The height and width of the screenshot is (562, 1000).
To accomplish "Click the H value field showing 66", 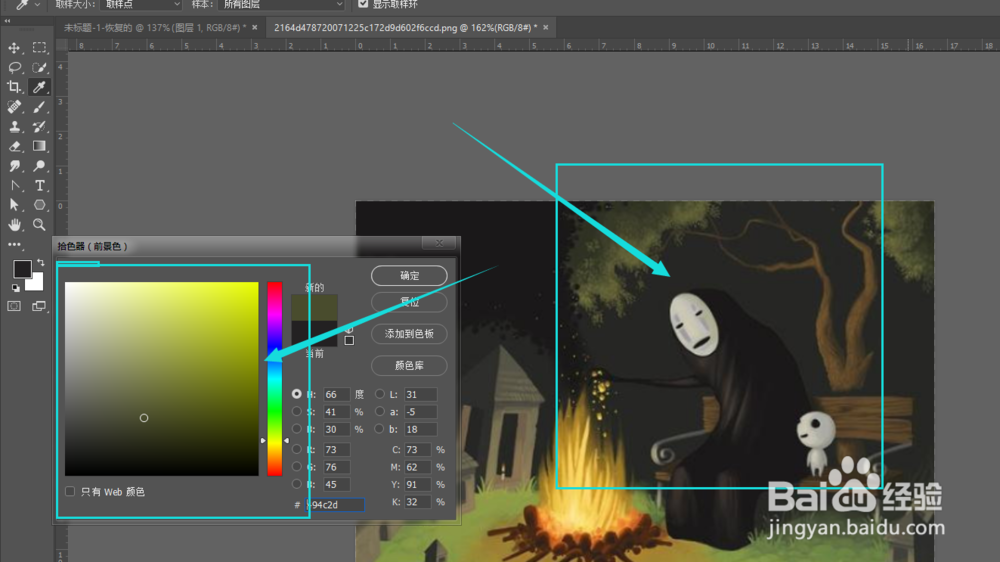I will coord(336,394).
